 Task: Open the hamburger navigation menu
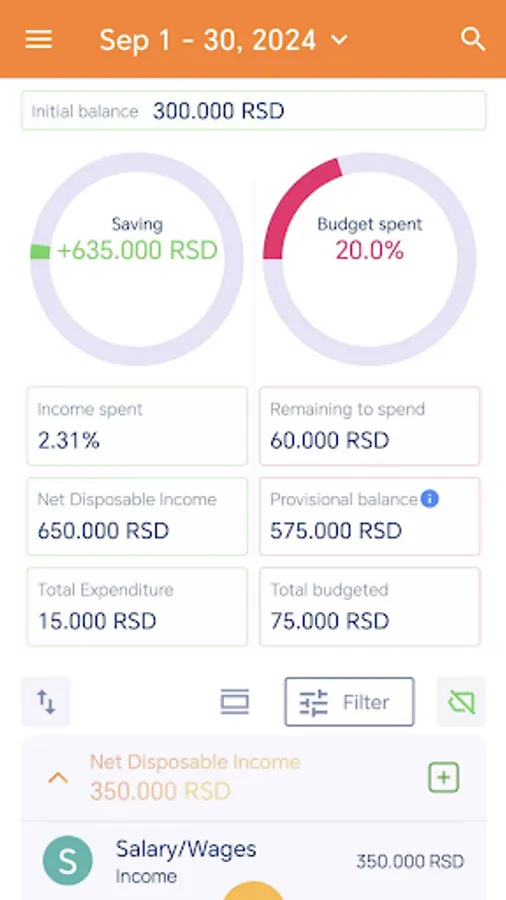tap(38, 40)
